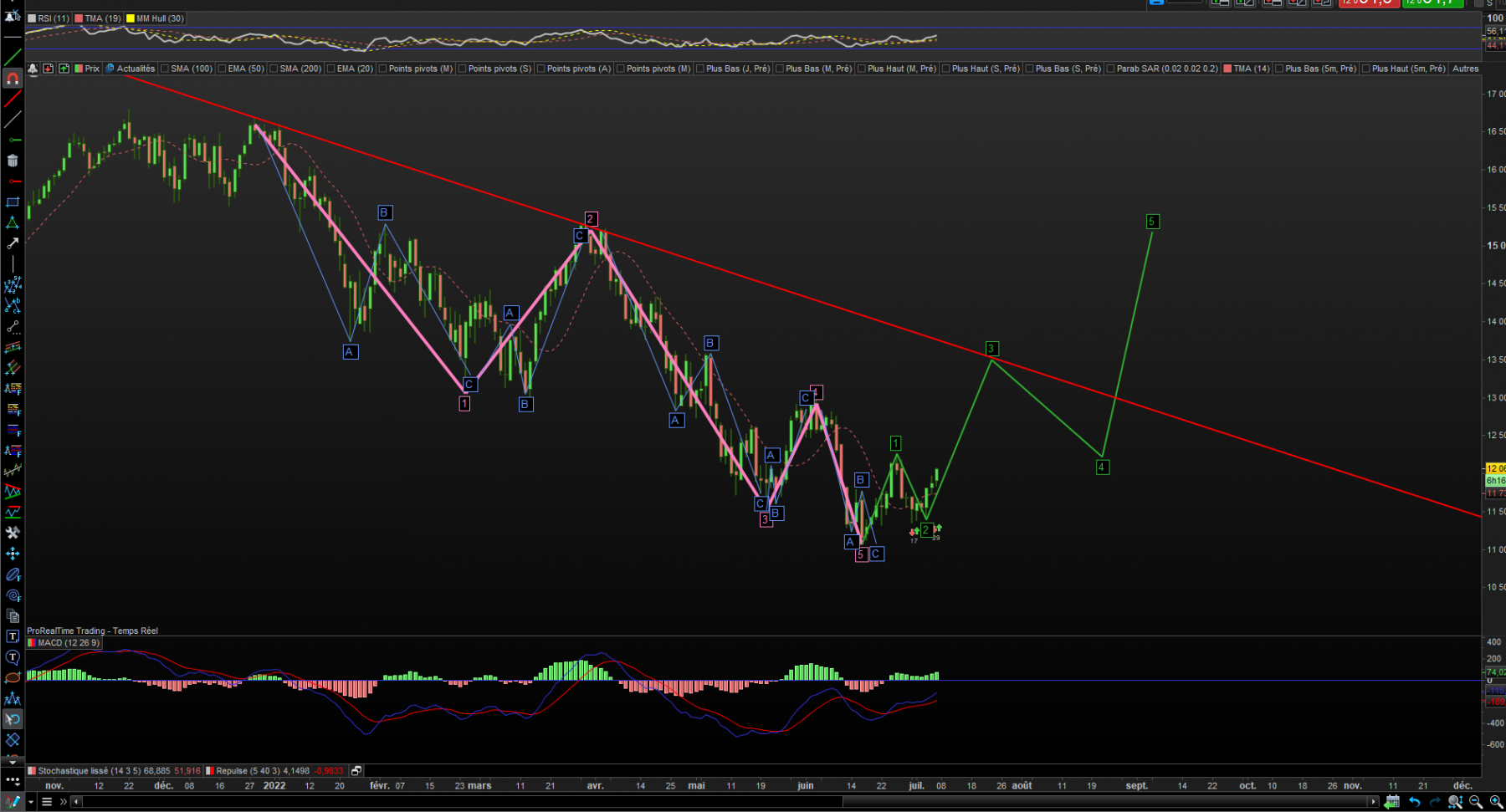Toggle the Parab SAR indicator checkbox
The width and height of the screenshot is (1506, 812).
tap(1110, 69)
